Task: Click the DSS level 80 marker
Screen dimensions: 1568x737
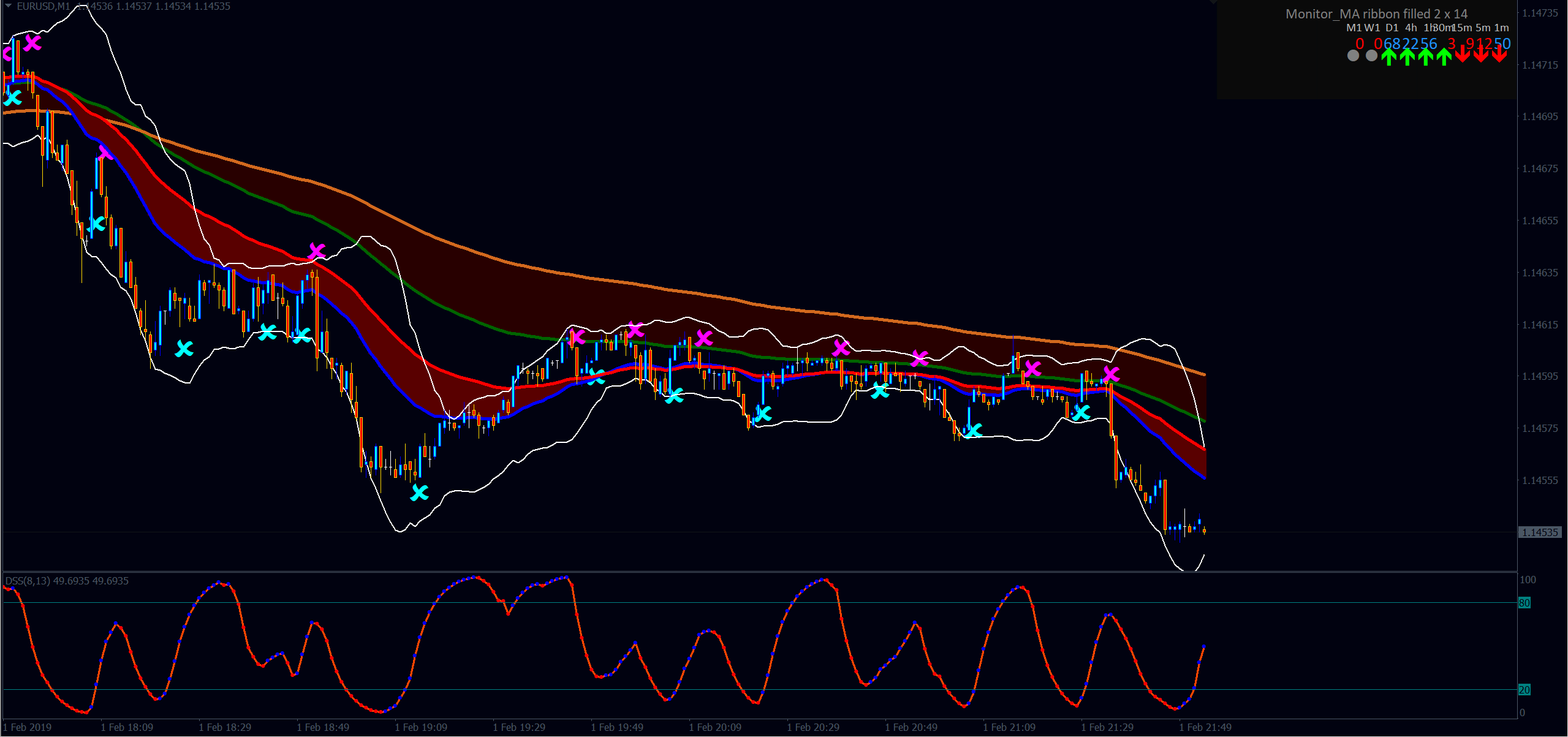Action: point(1524,603)
